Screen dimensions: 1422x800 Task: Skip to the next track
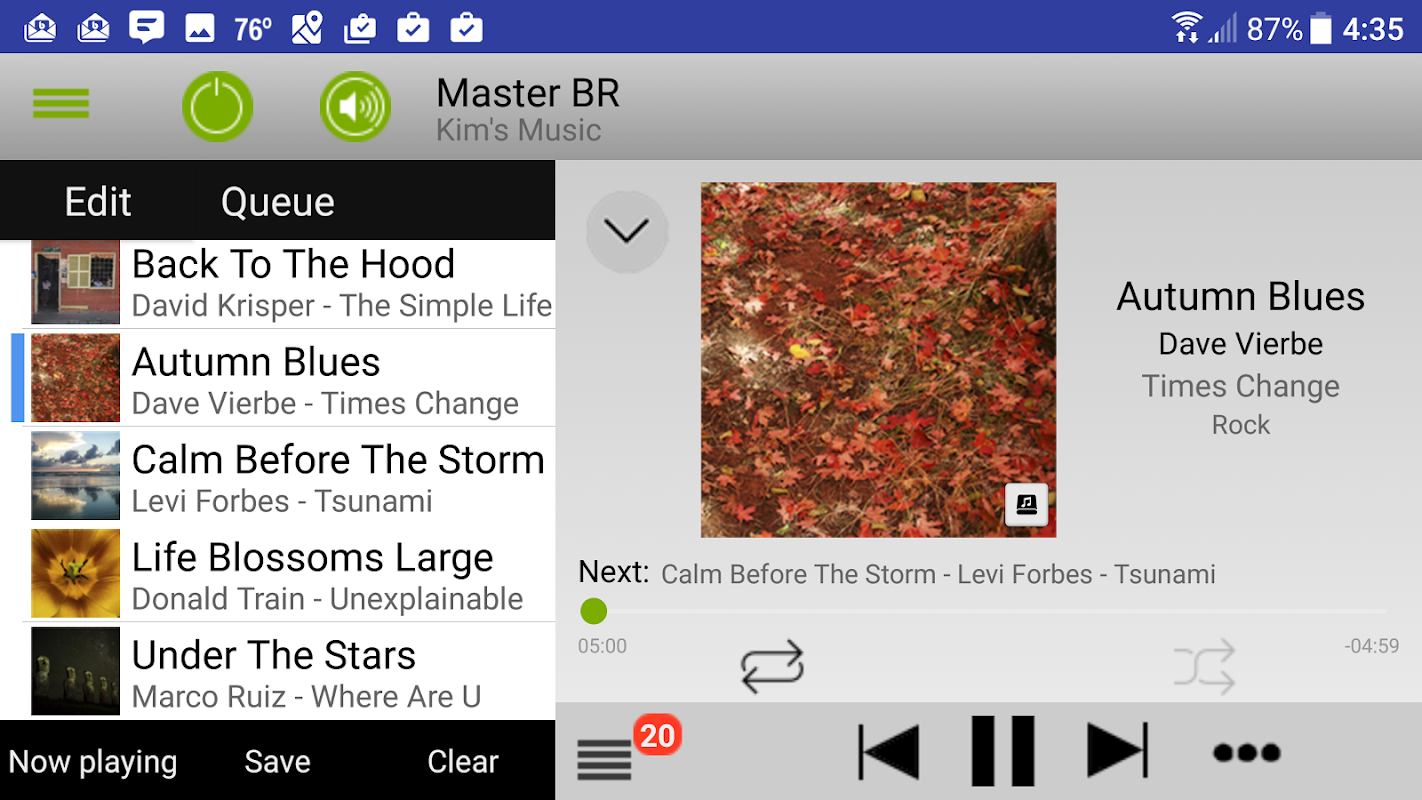click(1117, 752)
